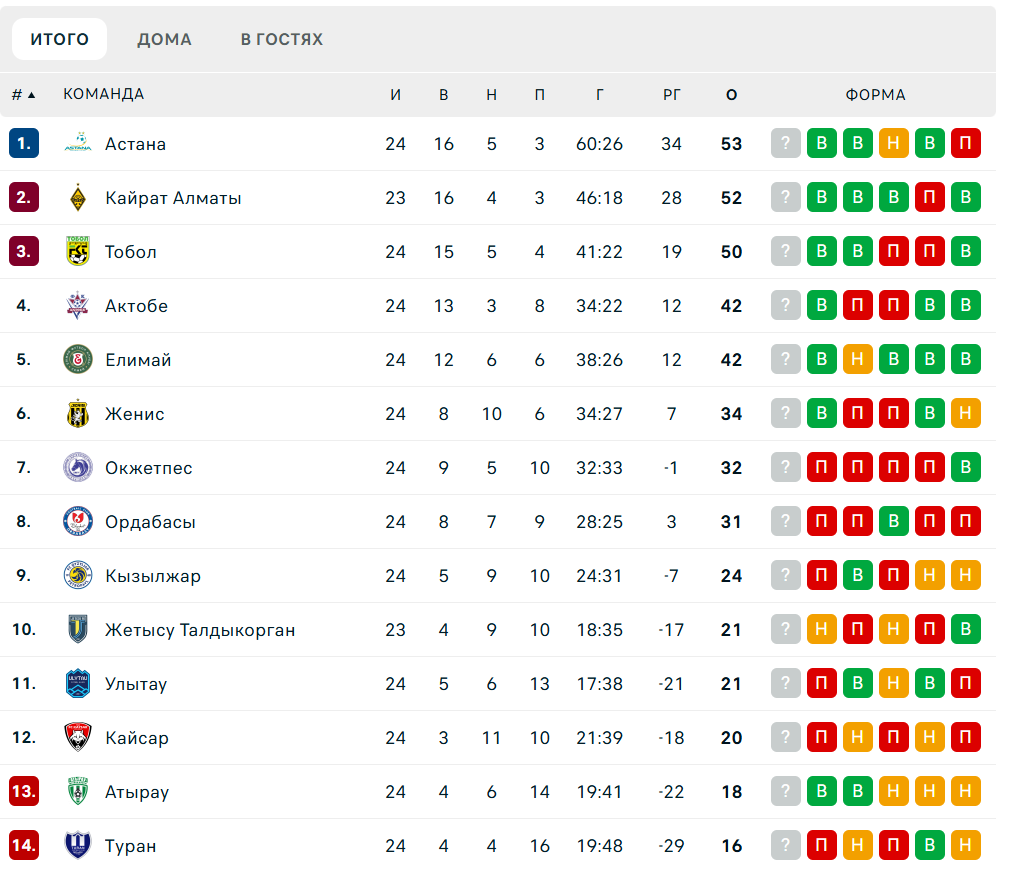Click the Кайсар wolf crest icon
The image size is (1014, 872).
tap(78, 737)
